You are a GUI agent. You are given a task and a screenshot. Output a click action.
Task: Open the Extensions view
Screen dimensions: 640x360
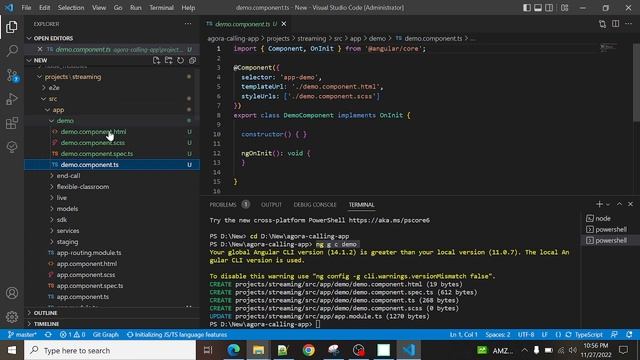pyautogui.click(x=12, y=123)
